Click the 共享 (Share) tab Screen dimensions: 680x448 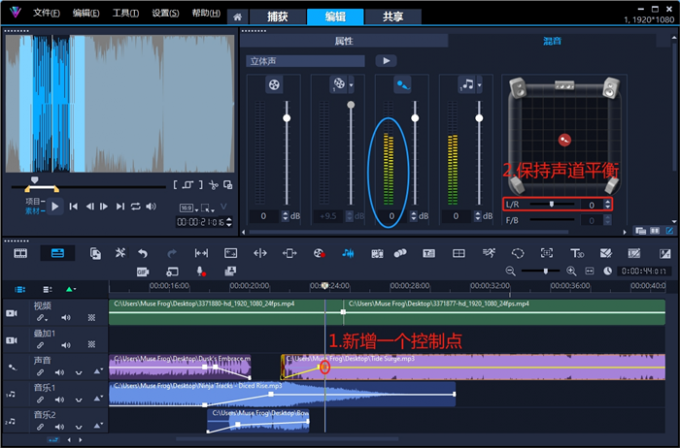point(395,16)
